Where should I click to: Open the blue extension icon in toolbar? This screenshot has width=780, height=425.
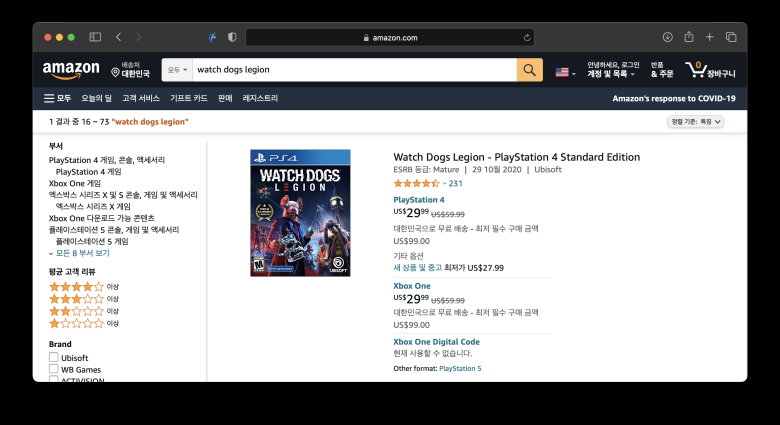(213, 37)
